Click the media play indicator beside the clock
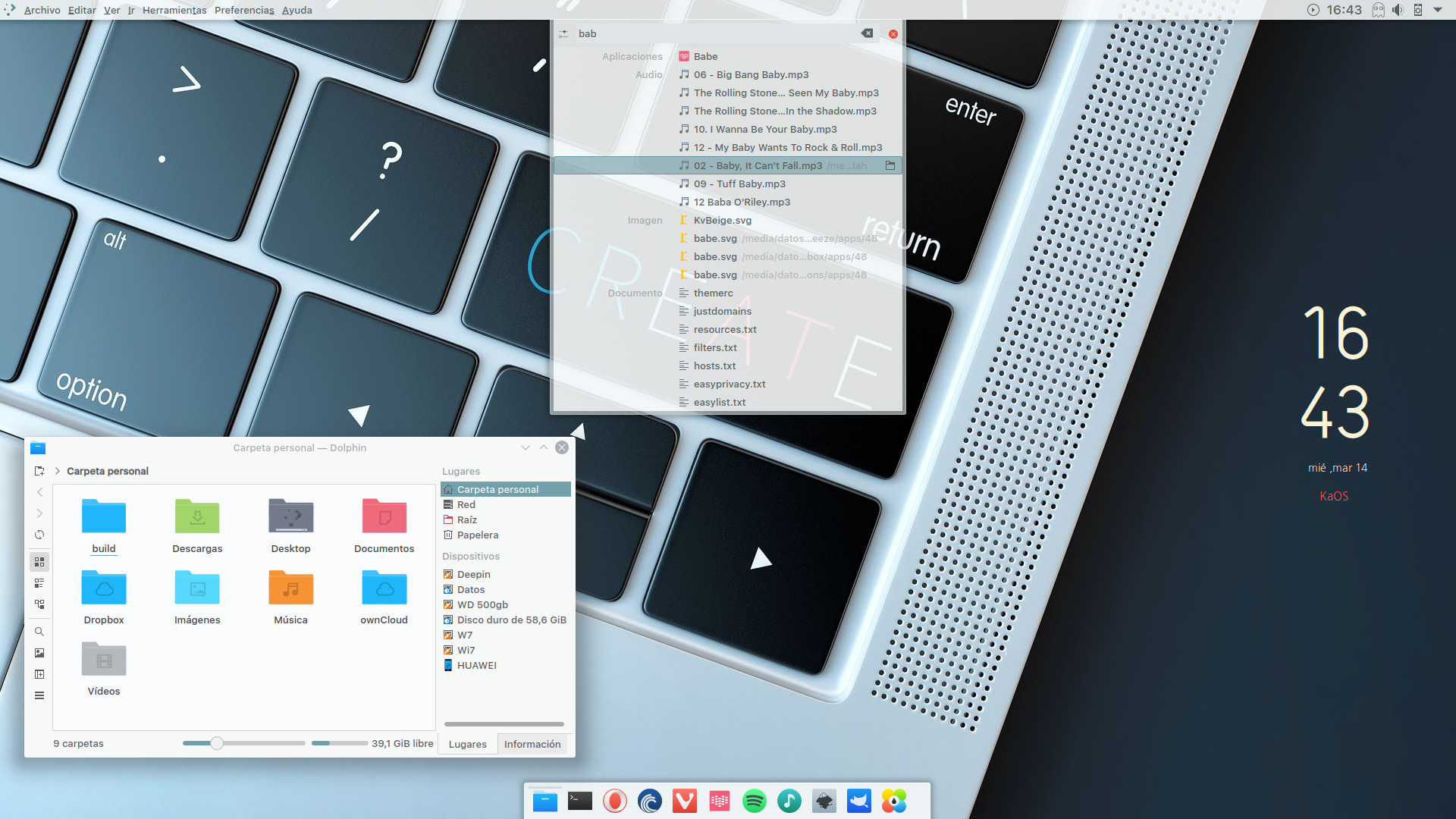The width and height of the screenshot is (1456, 819). (1313, 10)
